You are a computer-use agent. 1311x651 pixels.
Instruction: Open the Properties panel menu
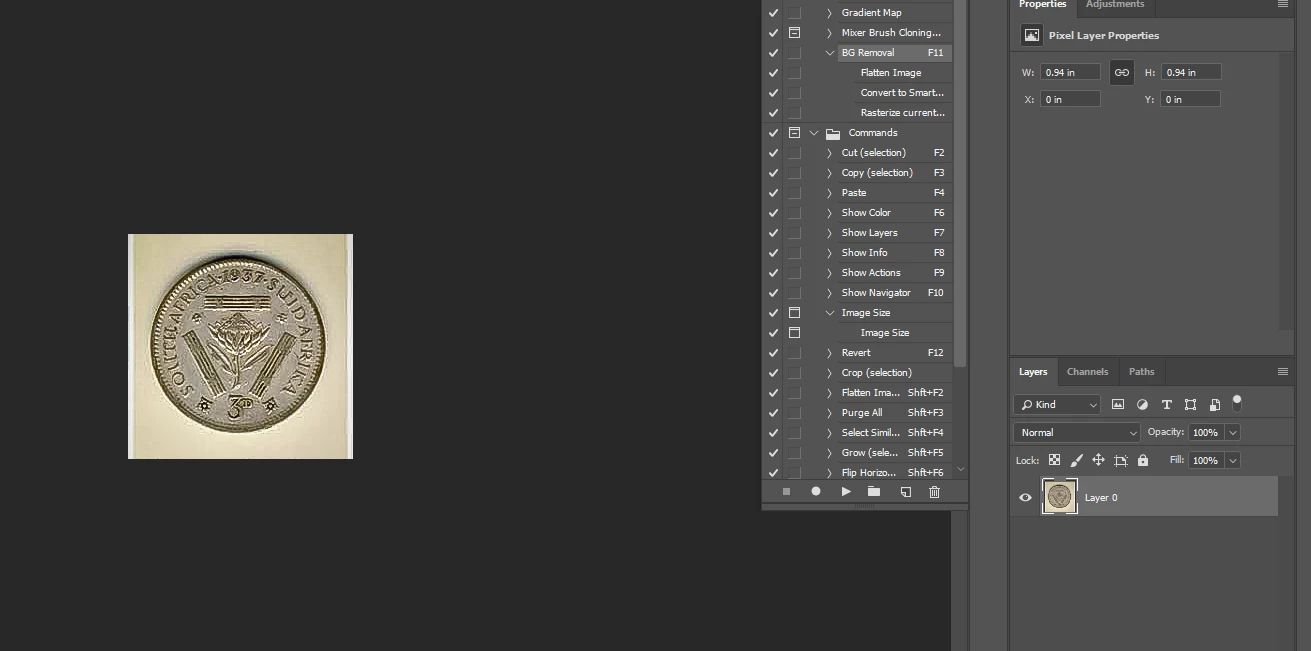coord(1283,4)
